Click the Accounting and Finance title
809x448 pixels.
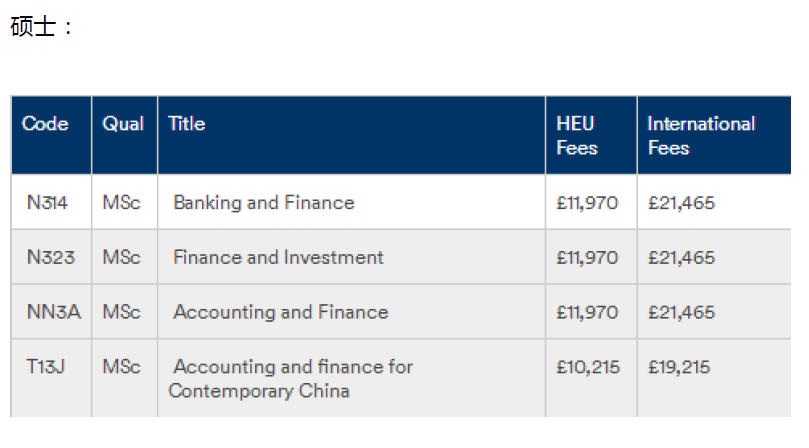pyautogui.click(x=281, y=312)
